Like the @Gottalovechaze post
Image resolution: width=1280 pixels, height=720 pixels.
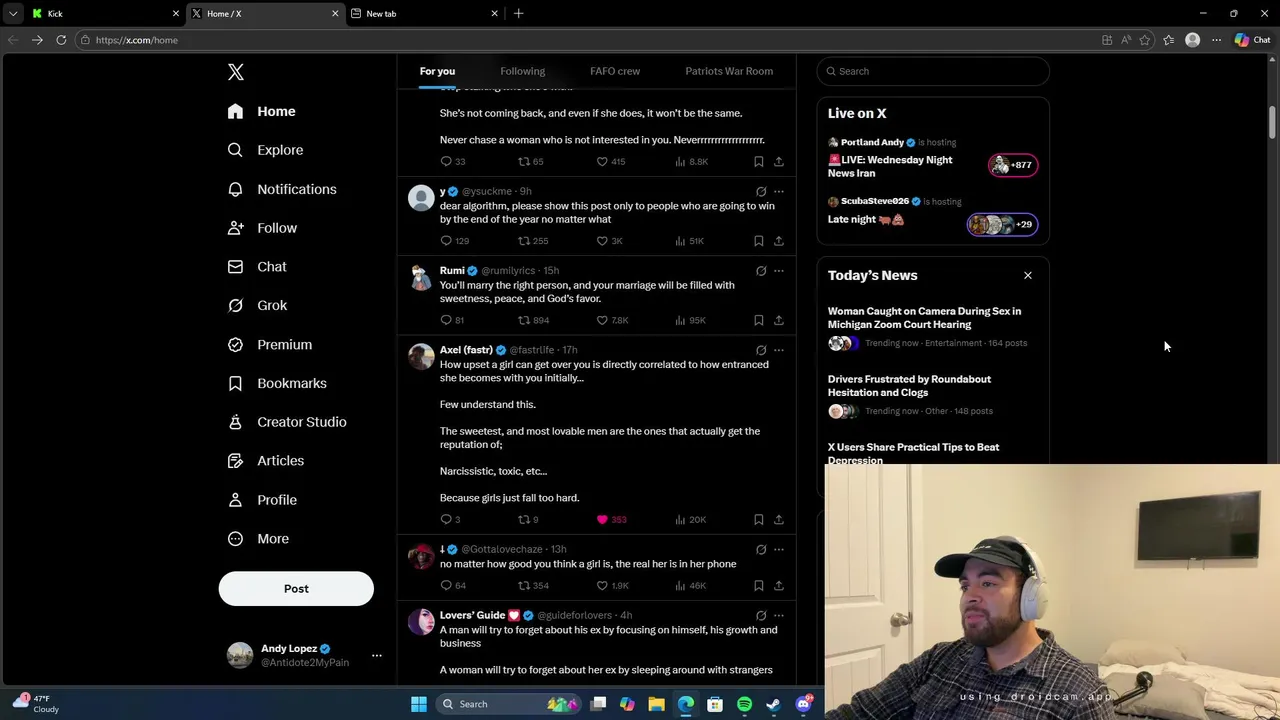click(602, 586)
